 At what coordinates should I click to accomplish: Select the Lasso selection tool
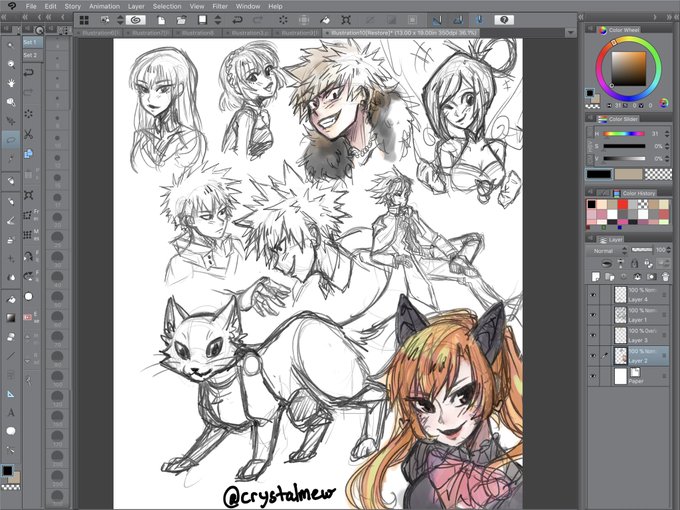(x=11, y=140)
